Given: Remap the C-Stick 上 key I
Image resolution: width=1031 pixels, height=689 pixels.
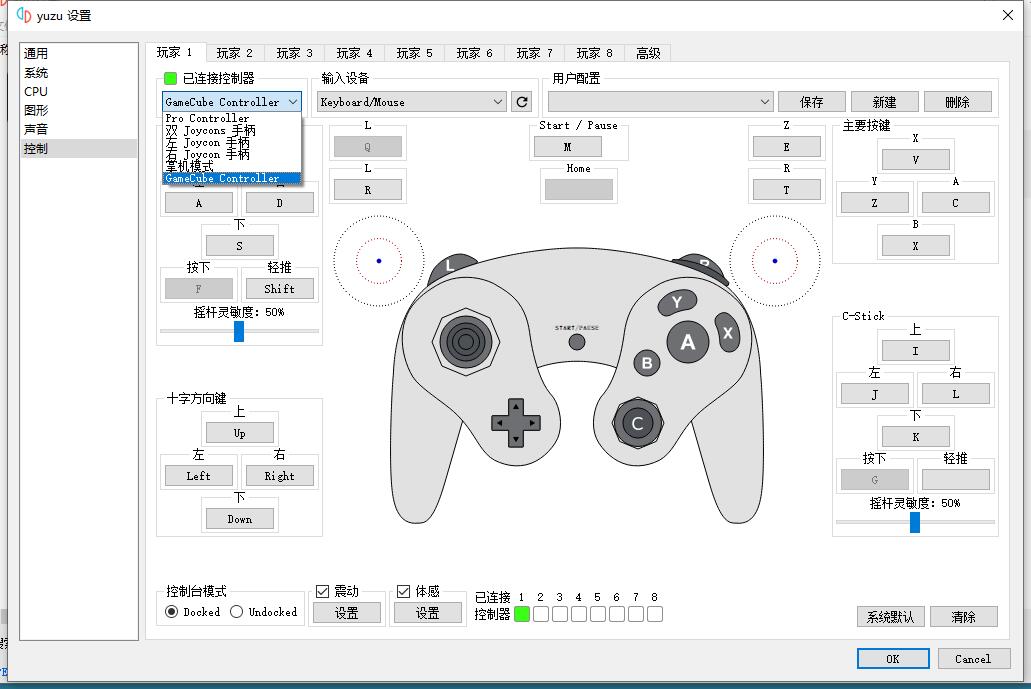Looking at the screenshot, I should 915,350.
